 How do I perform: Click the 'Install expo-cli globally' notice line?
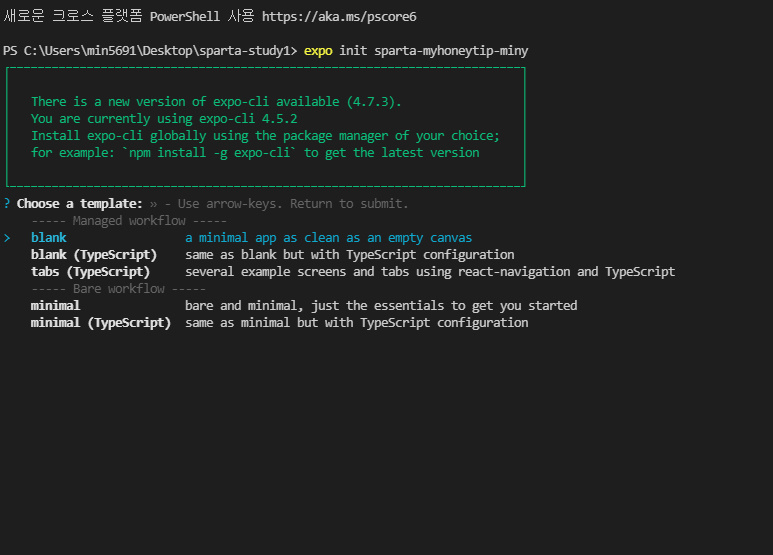265,136
